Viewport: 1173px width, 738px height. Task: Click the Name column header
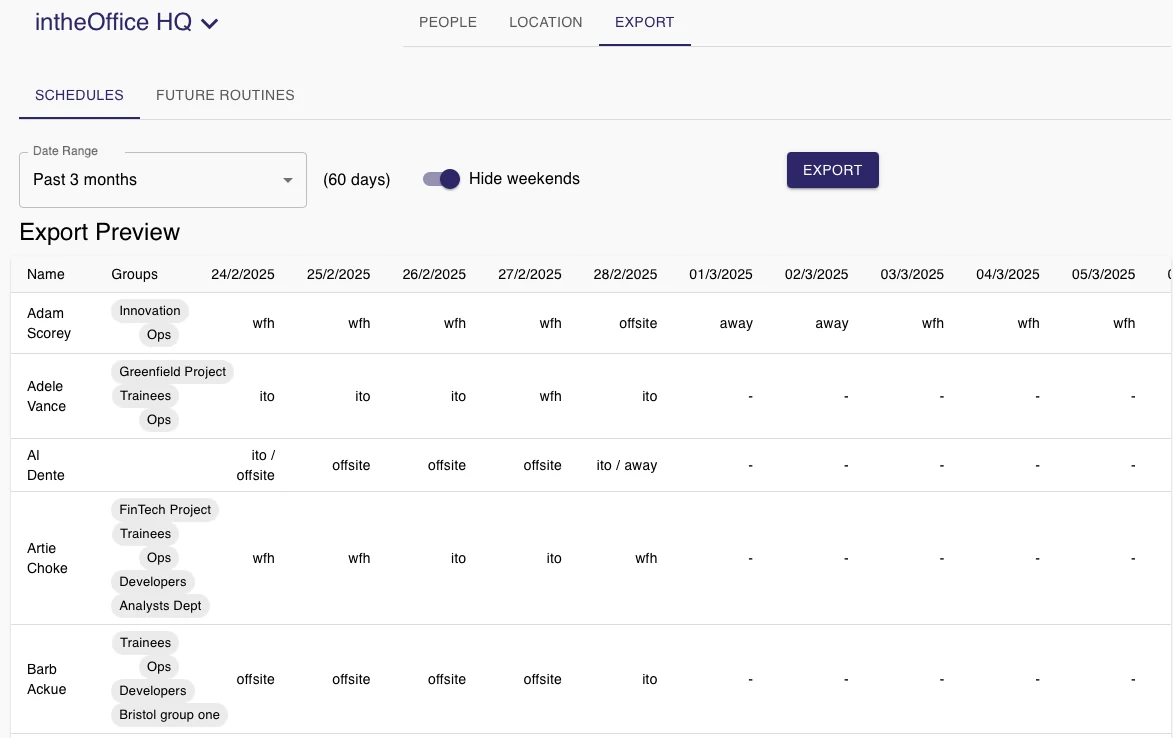(x=46, y=274)
